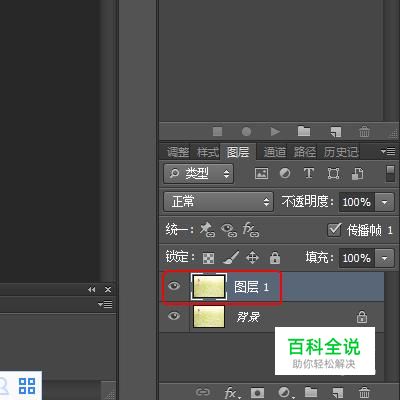The image size is (400, 400).
Task: Select the 图层 tab
Action: pos(238,152)
